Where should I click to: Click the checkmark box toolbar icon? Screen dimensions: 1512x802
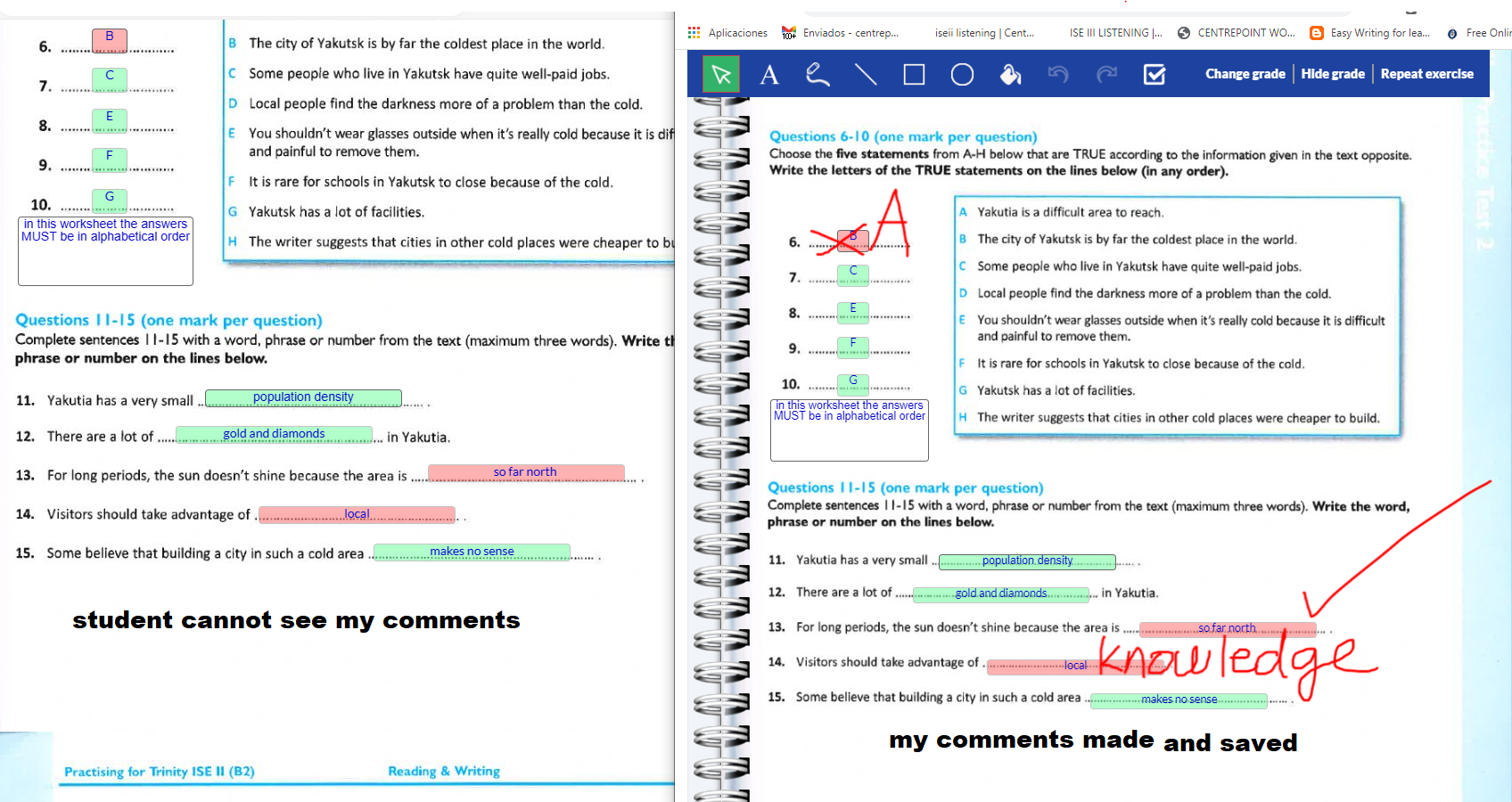point(1155,74)
